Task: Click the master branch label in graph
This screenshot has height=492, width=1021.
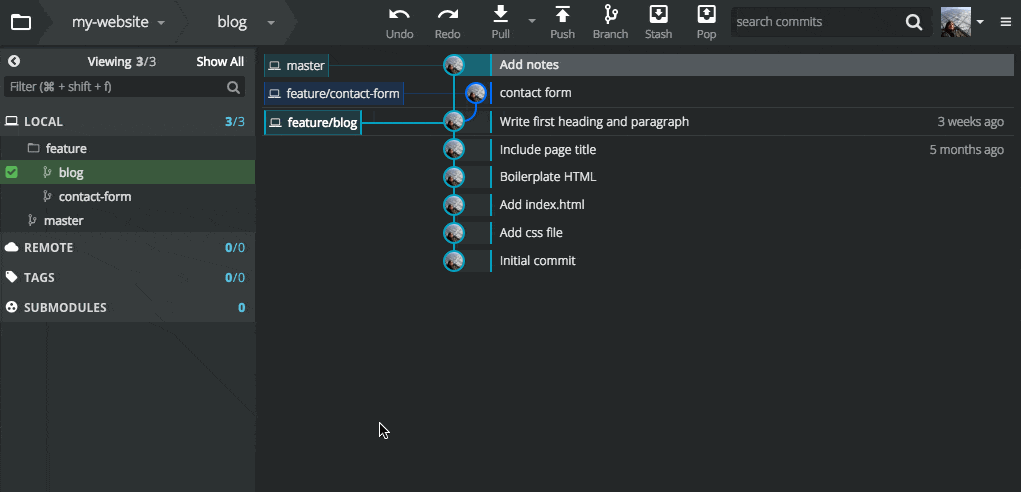Action: (x=296, y=65)
